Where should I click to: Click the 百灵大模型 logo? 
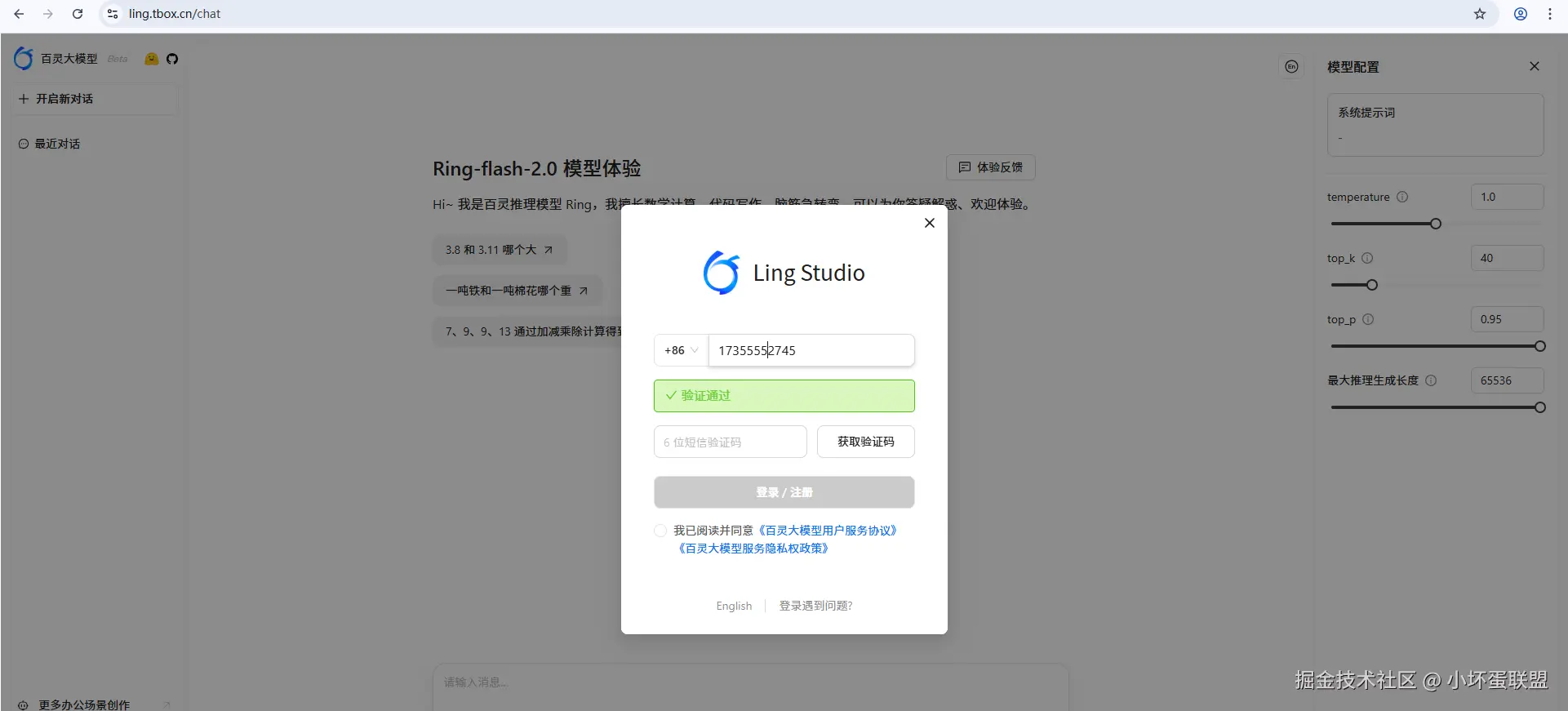point(24,58)
